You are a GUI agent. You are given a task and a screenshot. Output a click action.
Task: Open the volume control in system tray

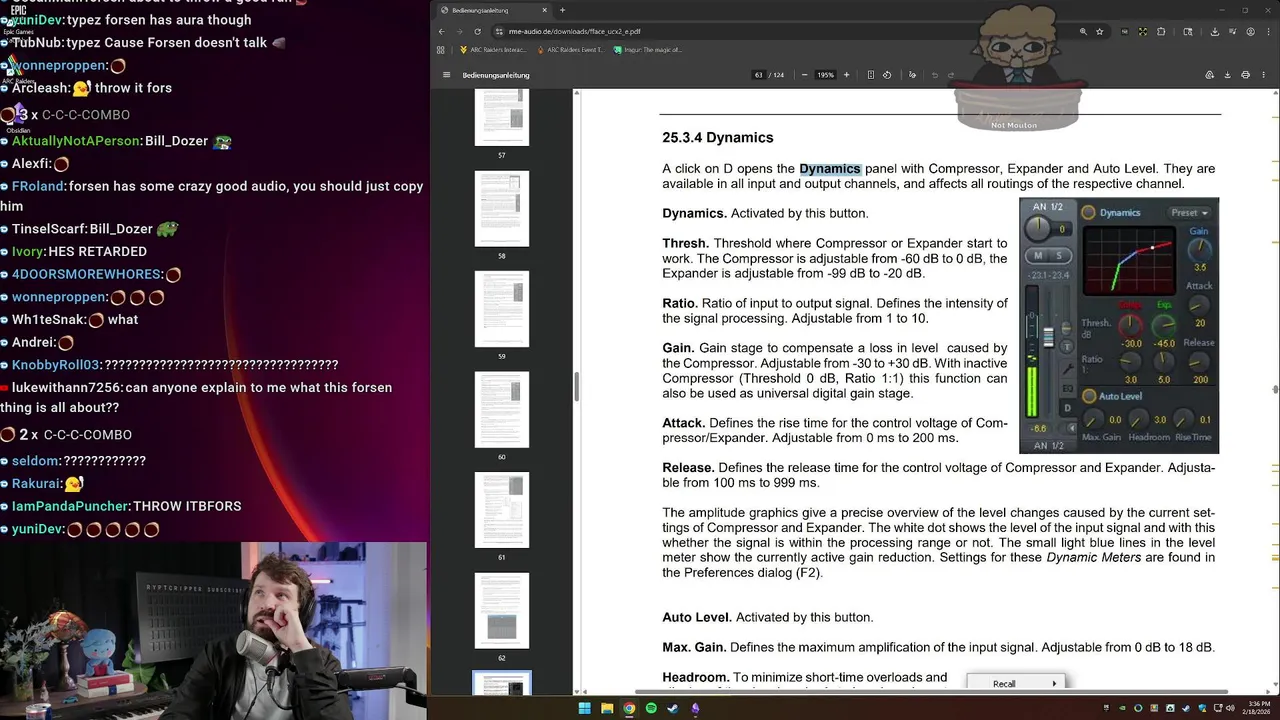click(1230, 708)
